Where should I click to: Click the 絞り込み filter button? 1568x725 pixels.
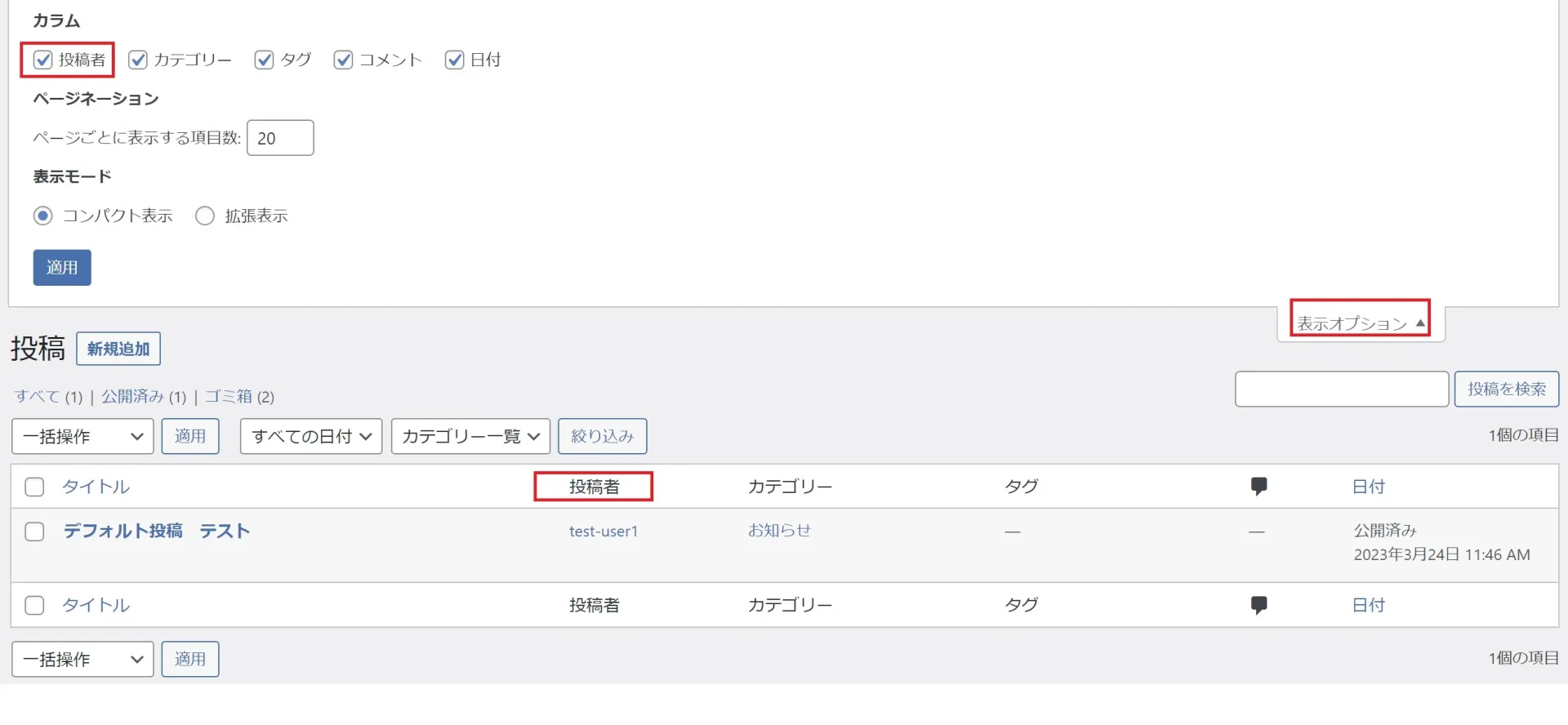pos(603,436)
